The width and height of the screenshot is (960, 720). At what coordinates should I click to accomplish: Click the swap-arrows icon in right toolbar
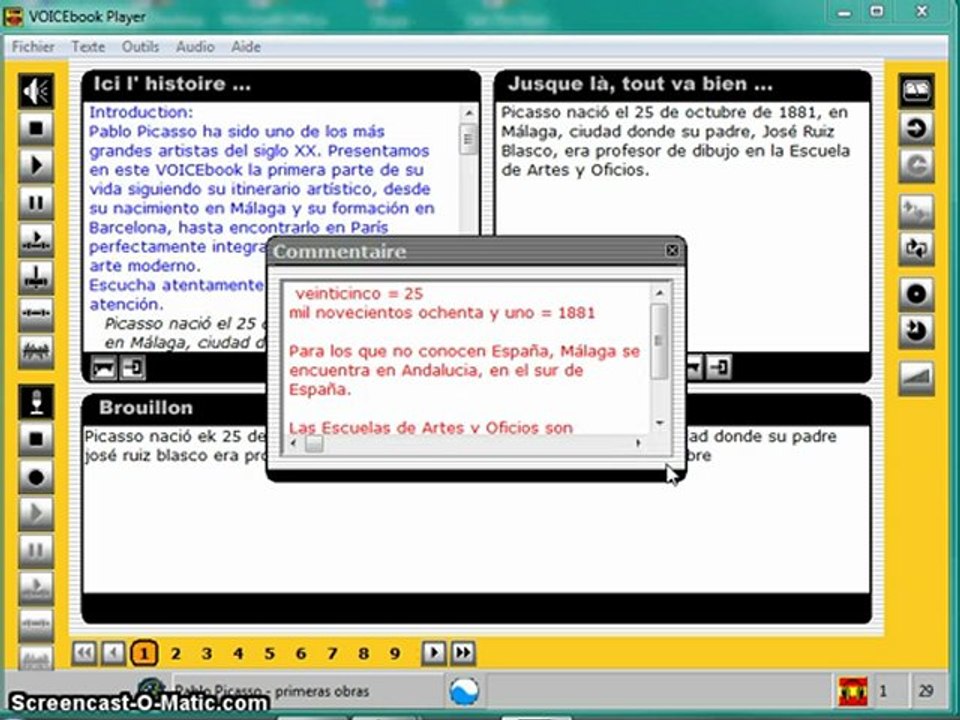917,249
